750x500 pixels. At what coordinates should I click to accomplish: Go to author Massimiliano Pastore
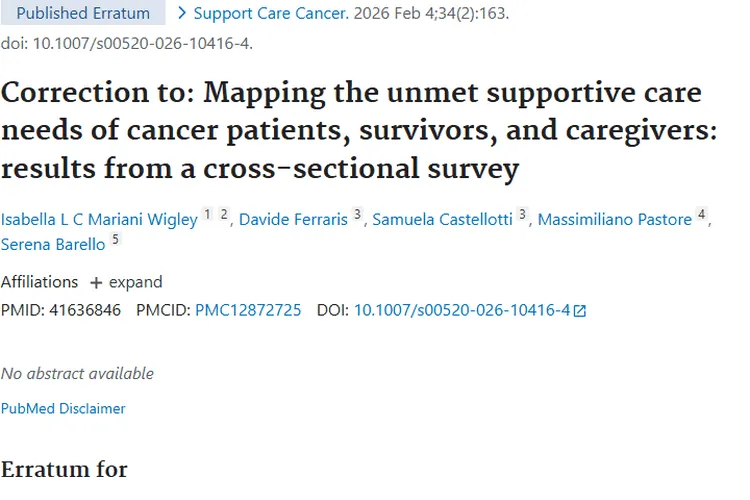(x=614, y=220)
